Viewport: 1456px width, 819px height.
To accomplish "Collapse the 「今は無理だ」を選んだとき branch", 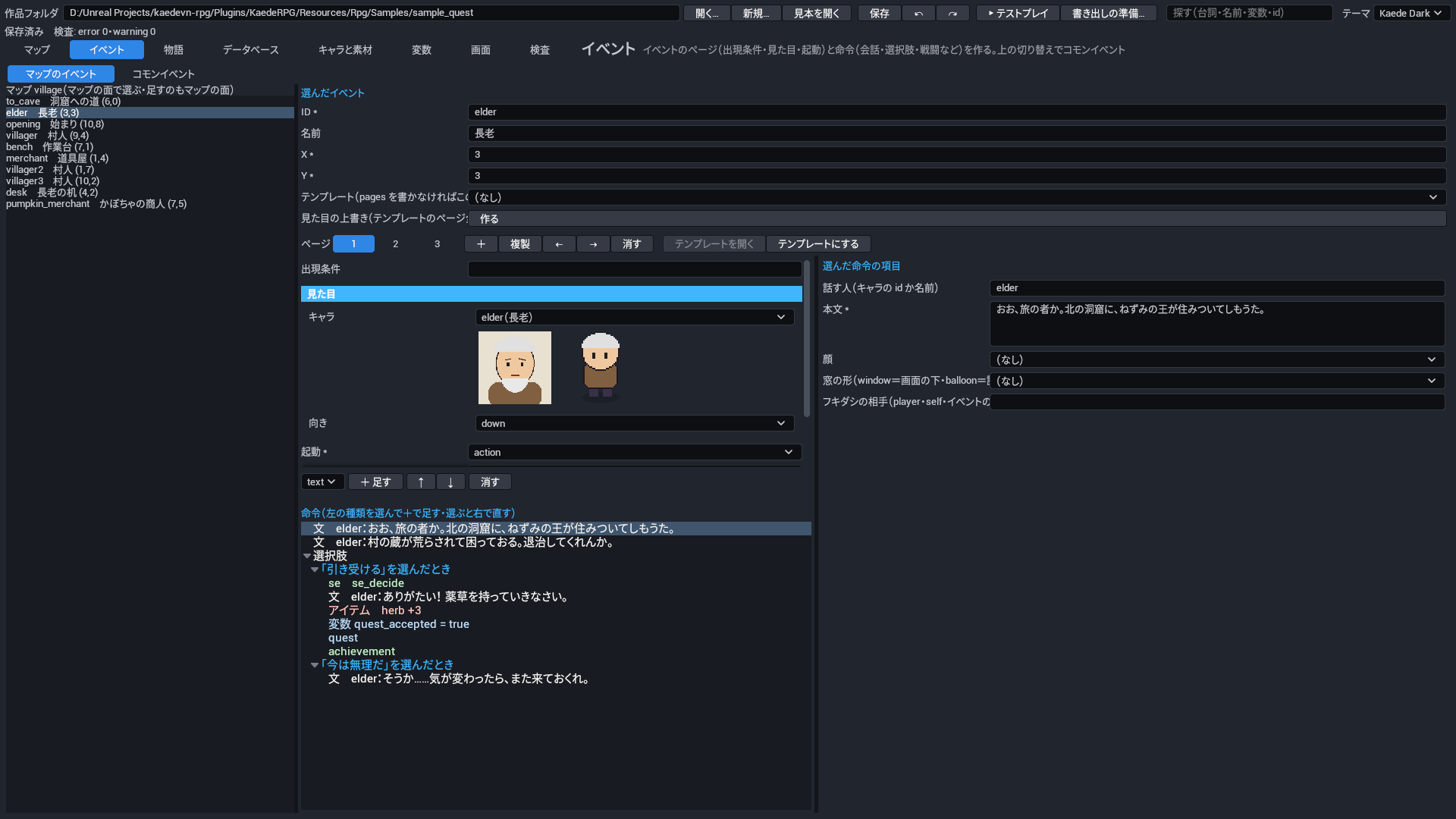I will pyautogui.click(x=315, y=665).
